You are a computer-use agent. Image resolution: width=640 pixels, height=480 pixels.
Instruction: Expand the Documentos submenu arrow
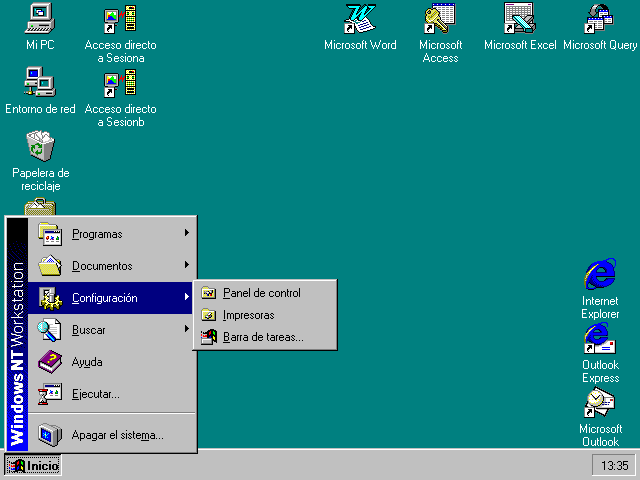[x=187, y=264]
